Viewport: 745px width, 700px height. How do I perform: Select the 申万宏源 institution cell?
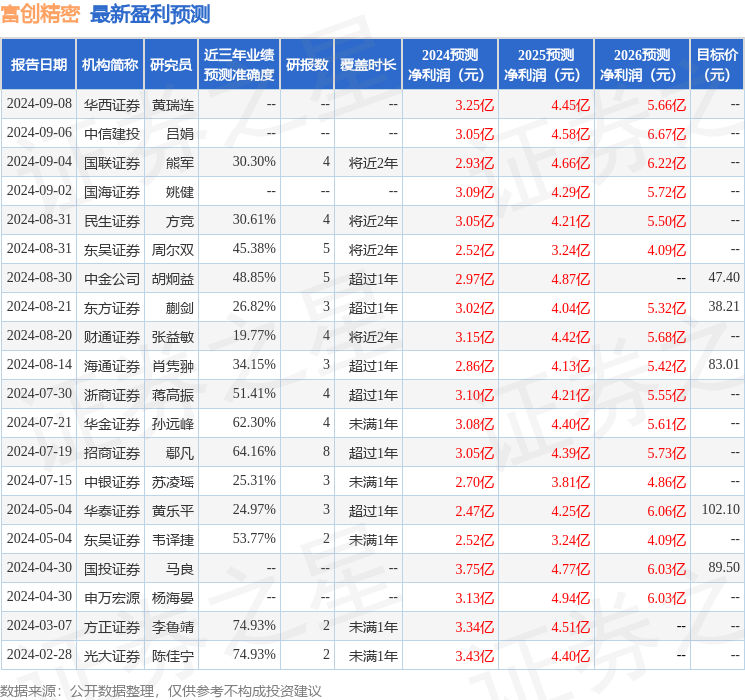pyautogui.click(x=112, y=598)
